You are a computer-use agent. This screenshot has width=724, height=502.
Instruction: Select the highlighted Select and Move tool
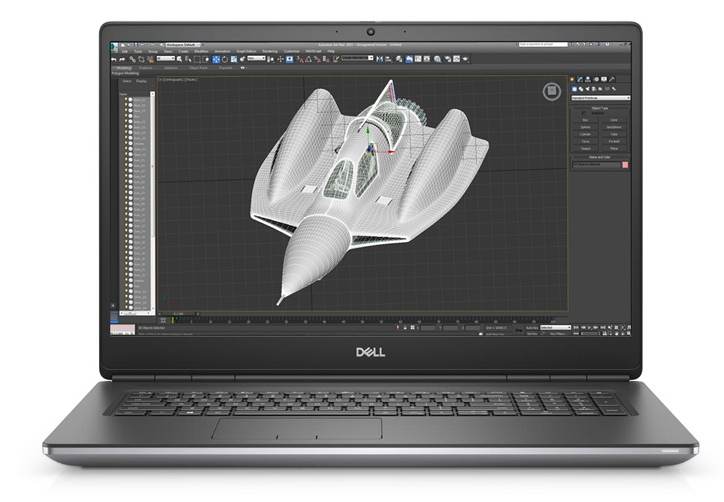coord(216,59)
